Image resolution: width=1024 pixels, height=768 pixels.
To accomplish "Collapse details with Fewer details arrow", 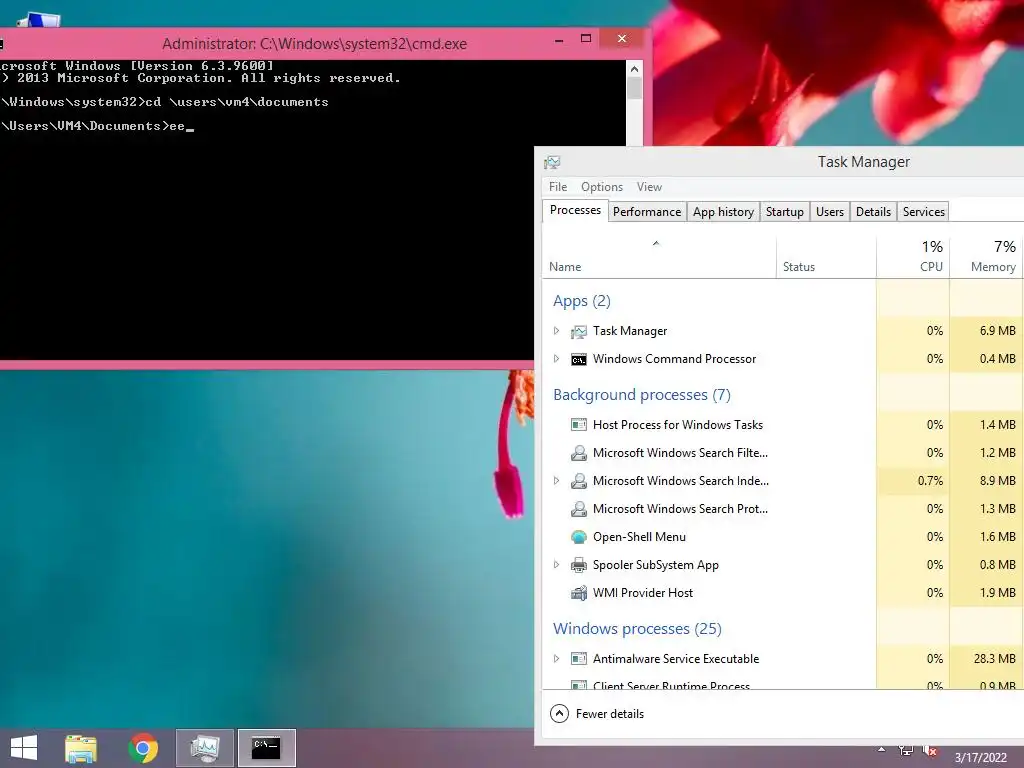I will pos(560,714).
